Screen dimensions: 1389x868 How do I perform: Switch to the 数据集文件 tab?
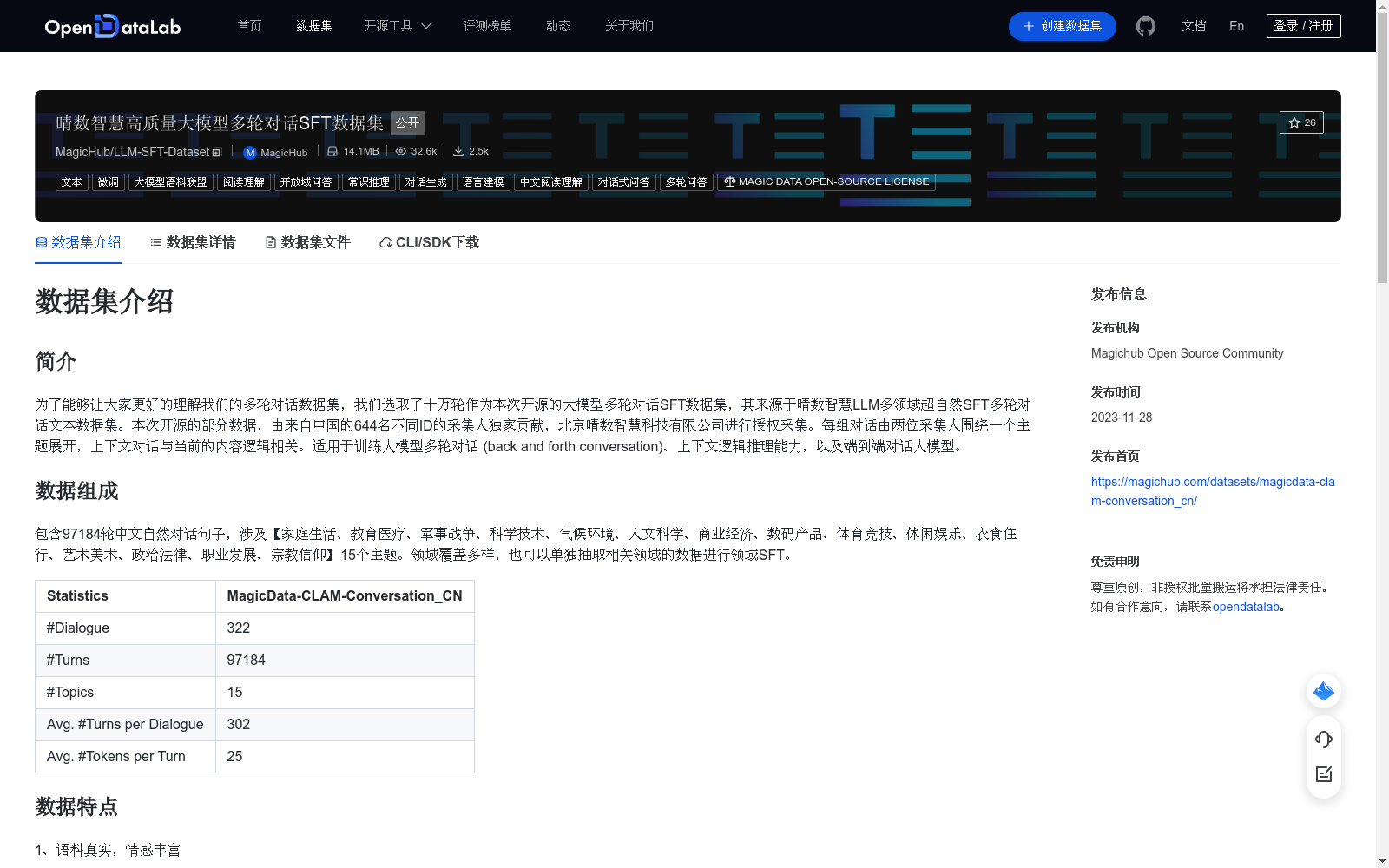click(x=307, y=242)
